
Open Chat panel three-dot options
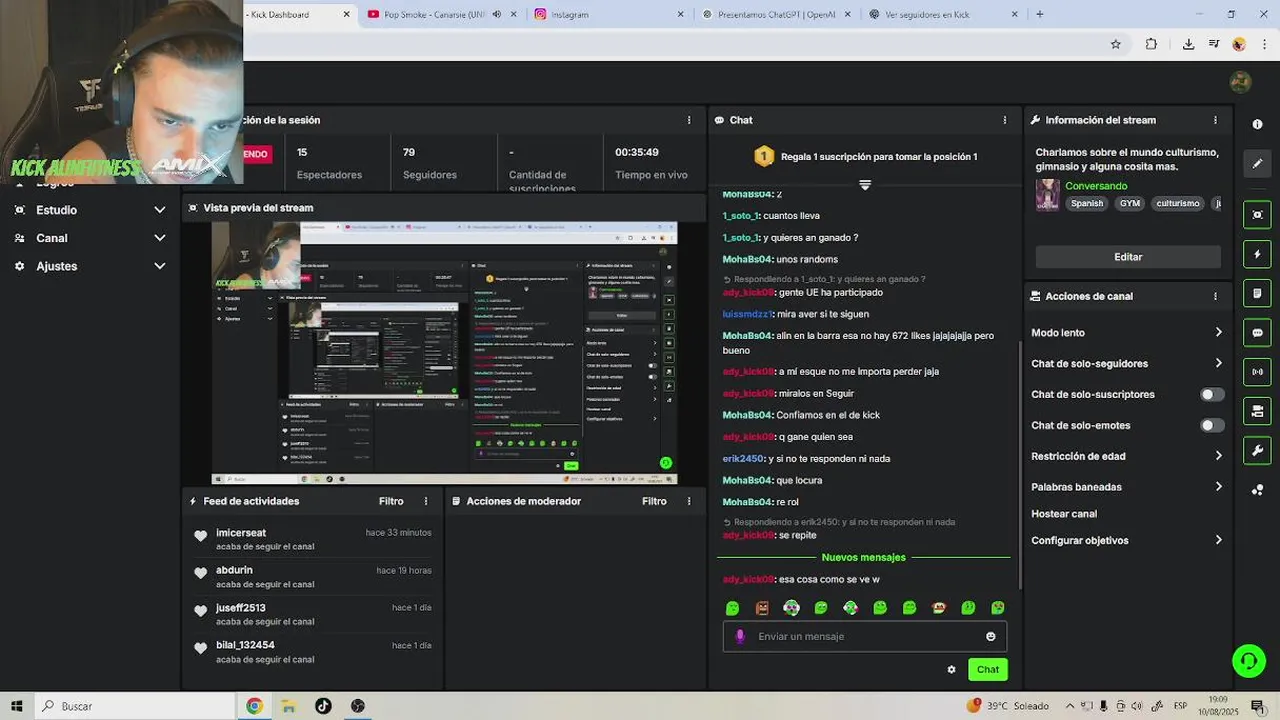1005,120
